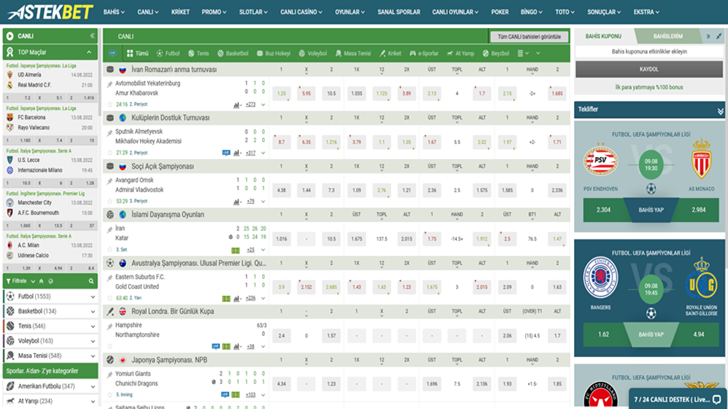Open the UD Almeria vs Real Madrid match

pyautogui.click(x=50, y=80)
